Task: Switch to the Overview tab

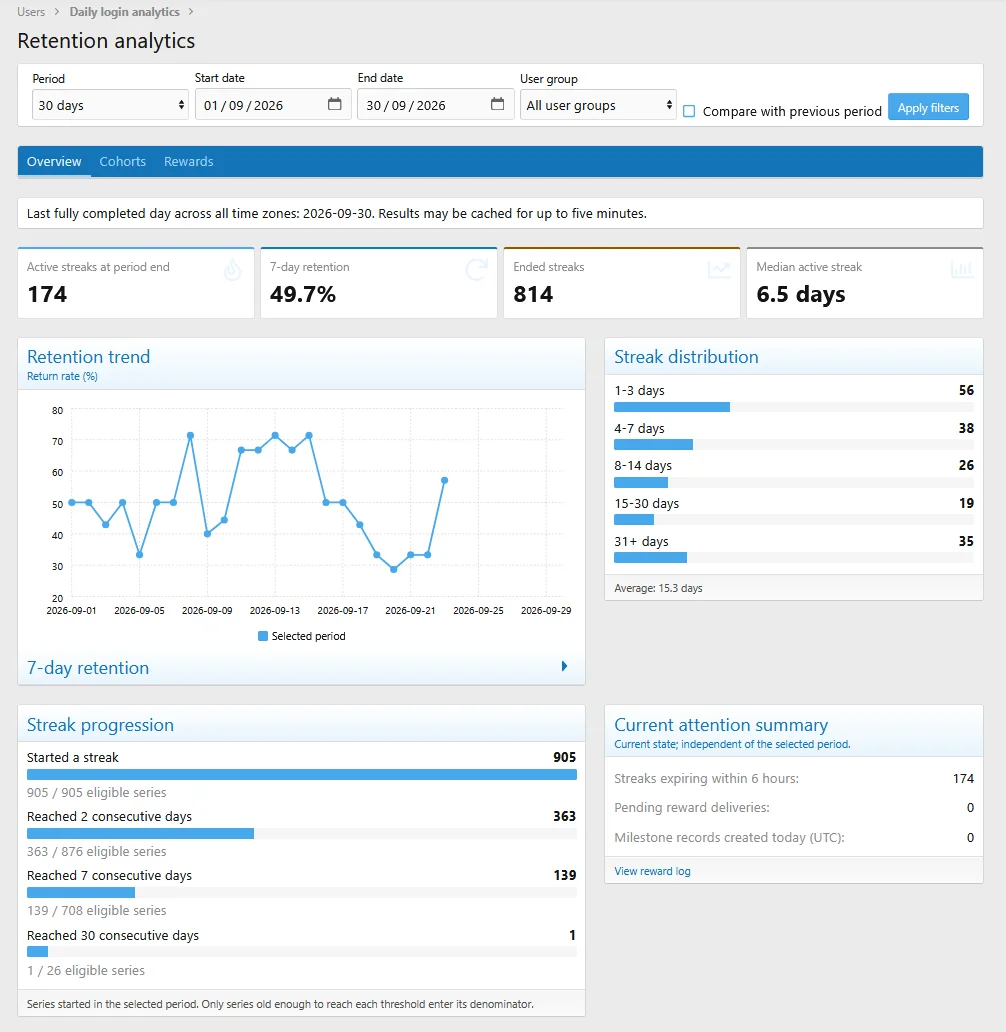Action: coord(54,161)
